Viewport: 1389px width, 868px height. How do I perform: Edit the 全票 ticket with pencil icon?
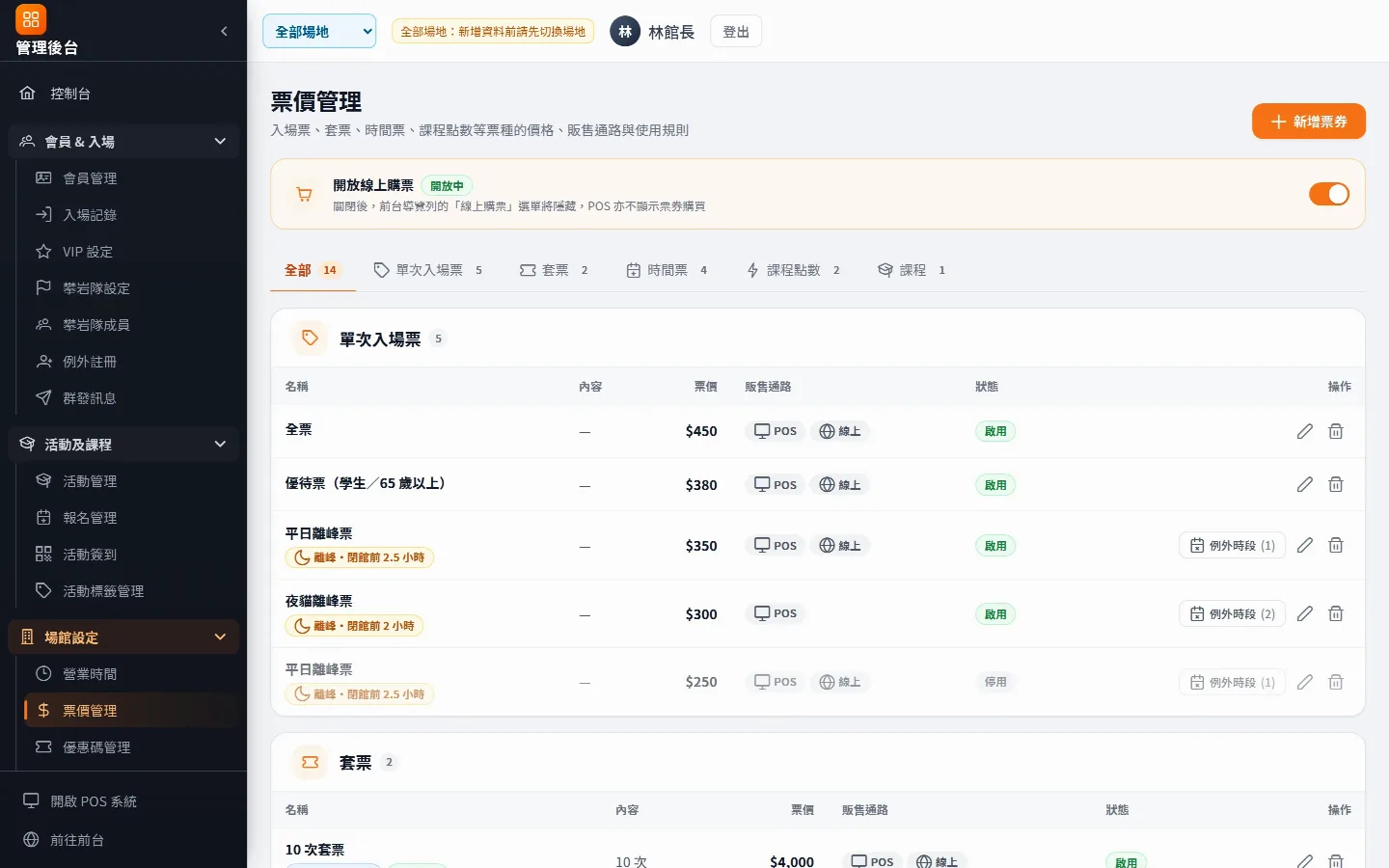[x=1305, y=431]
